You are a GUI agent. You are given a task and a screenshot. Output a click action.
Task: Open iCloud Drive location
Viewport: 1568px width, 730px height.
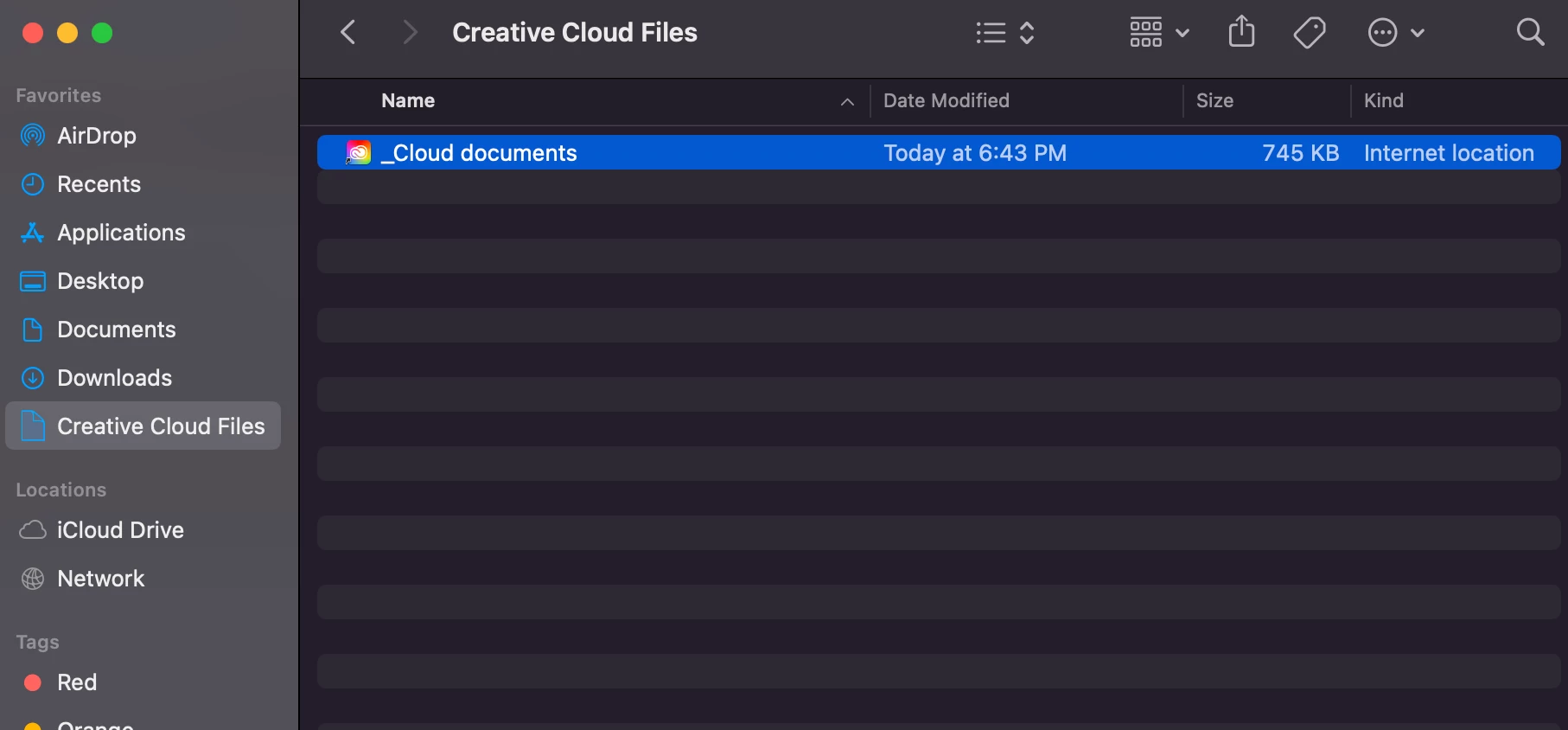[143, 530]
